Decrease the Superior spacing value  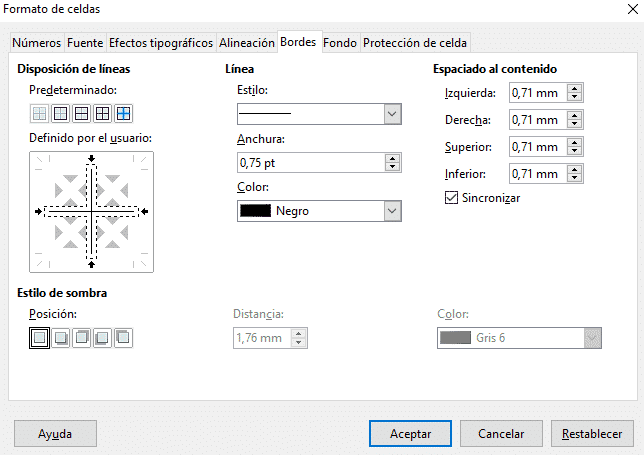tap(575, 151)
